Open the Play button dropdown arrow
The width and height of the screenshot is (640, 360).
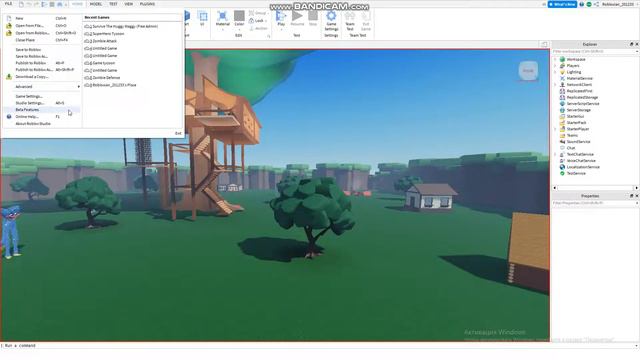pos(281,29)
